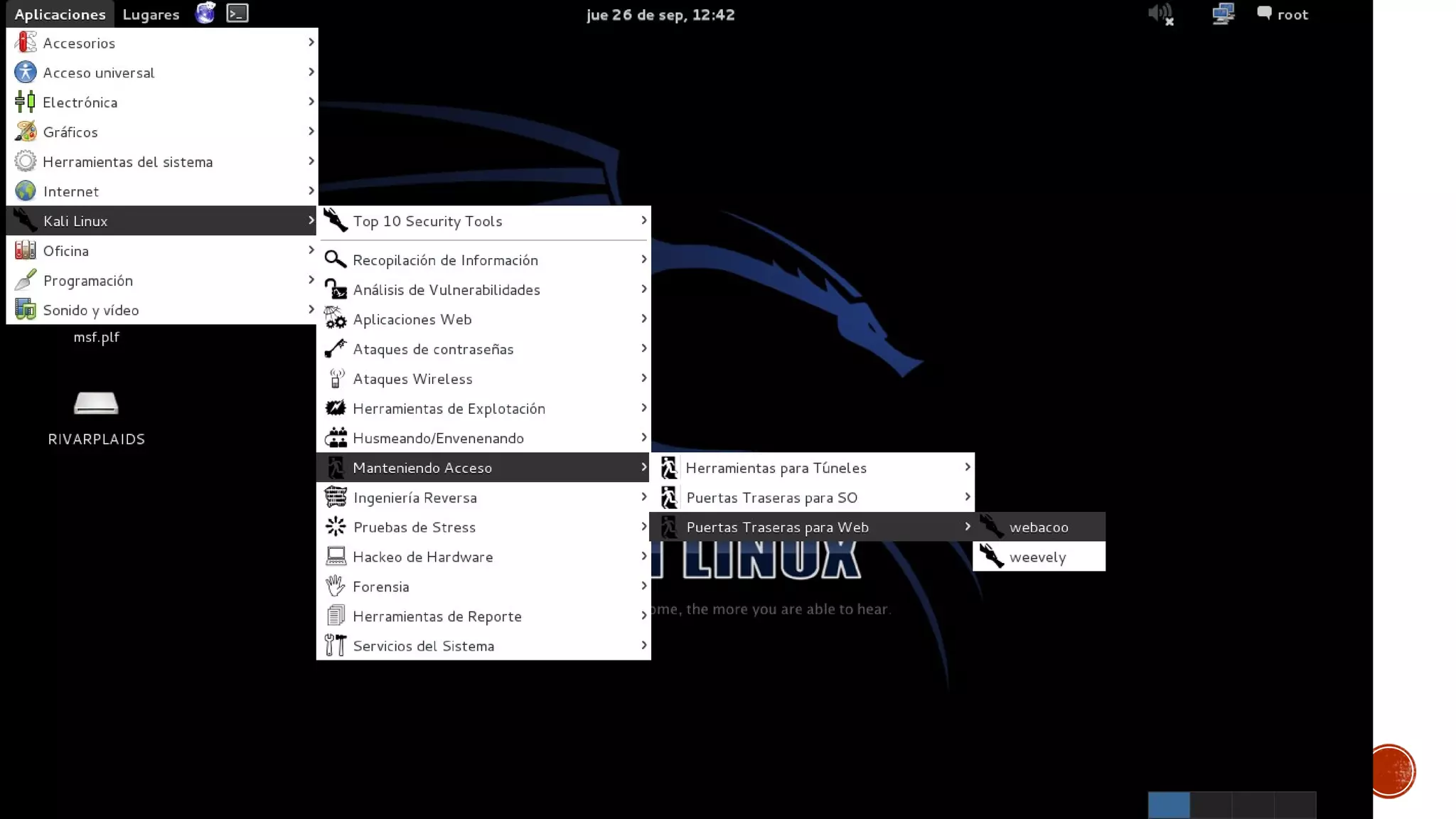Expand Herramientas para Túneles submenu arrow

pyautogui.click(x=967, y=467)
